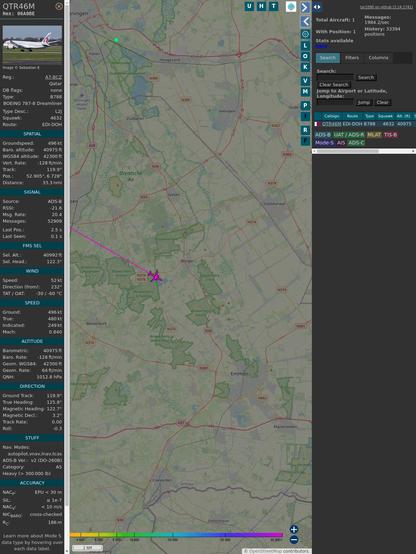This screenshot has width=416, height=554.
Task: Toggle the H map button
Action: [262, 6]
